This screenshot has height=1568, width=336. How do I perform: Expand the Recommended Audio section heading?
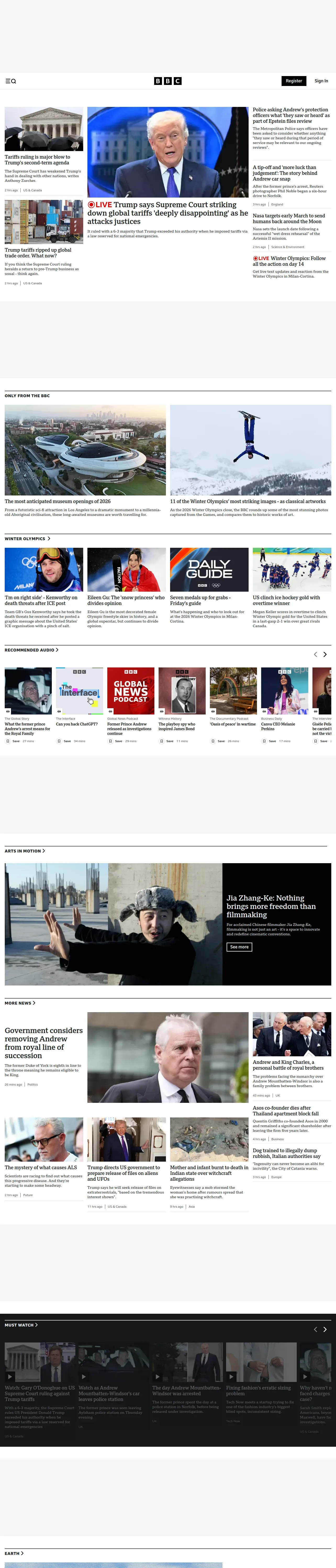[32, 650]
